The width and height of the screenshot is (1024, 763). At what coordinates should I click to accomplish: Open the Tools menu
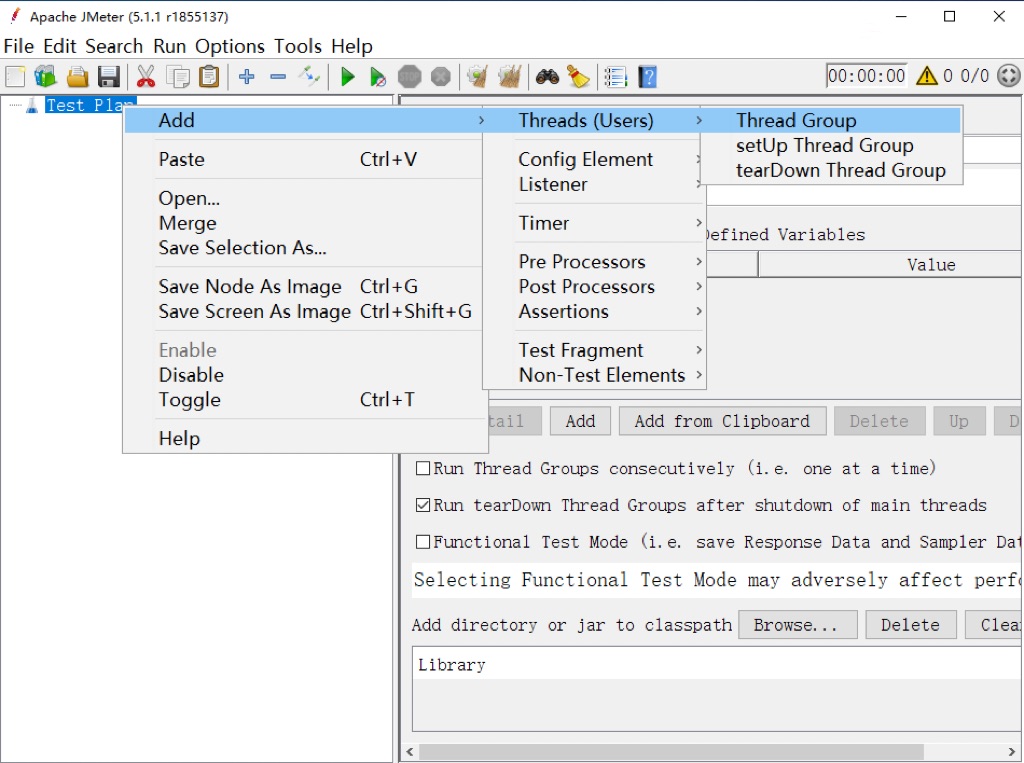click(x=298, y=46)
